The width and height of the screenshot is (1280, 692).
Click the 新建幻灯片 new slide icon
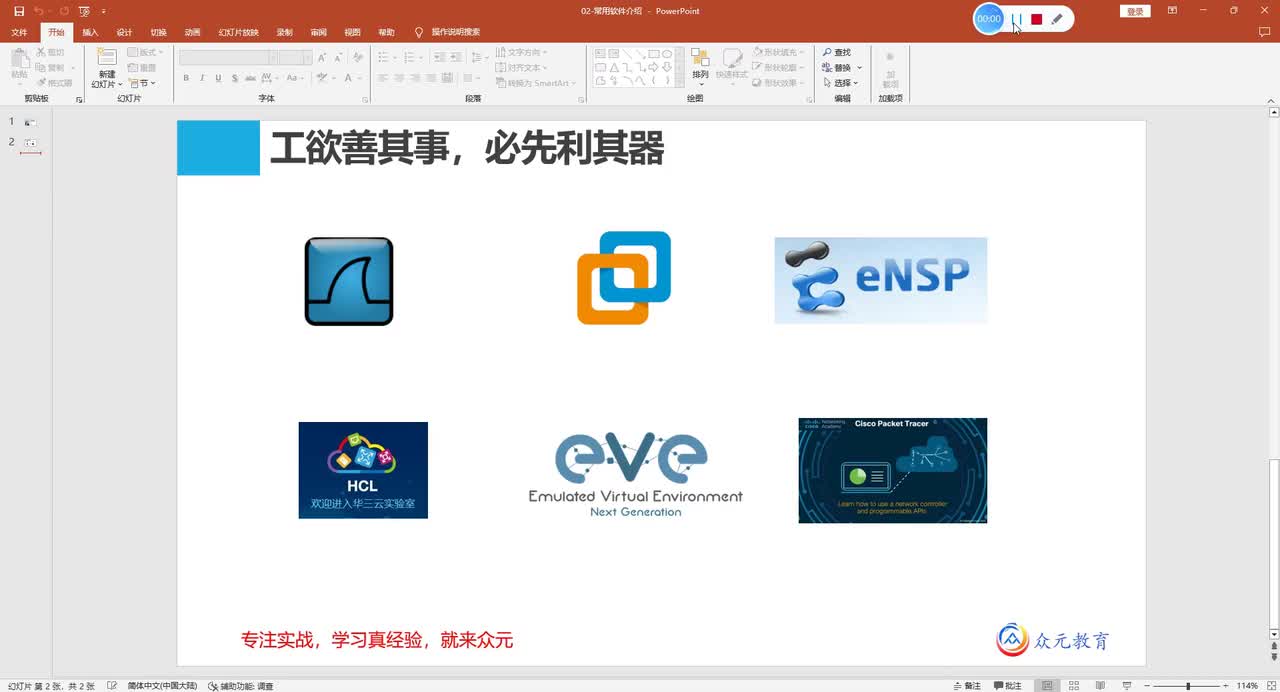click(x=106, y=59)
